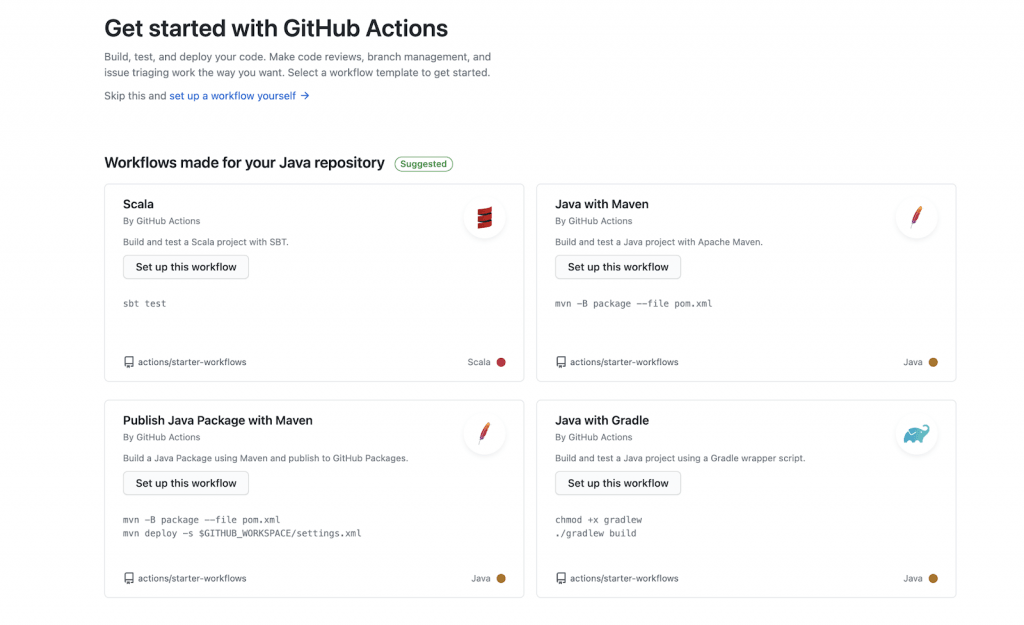Image resolution: width=1024 pixels, height=625 pixels.
Task: Click the repository icon in the Scala card footer
Action: coord(129,362)
